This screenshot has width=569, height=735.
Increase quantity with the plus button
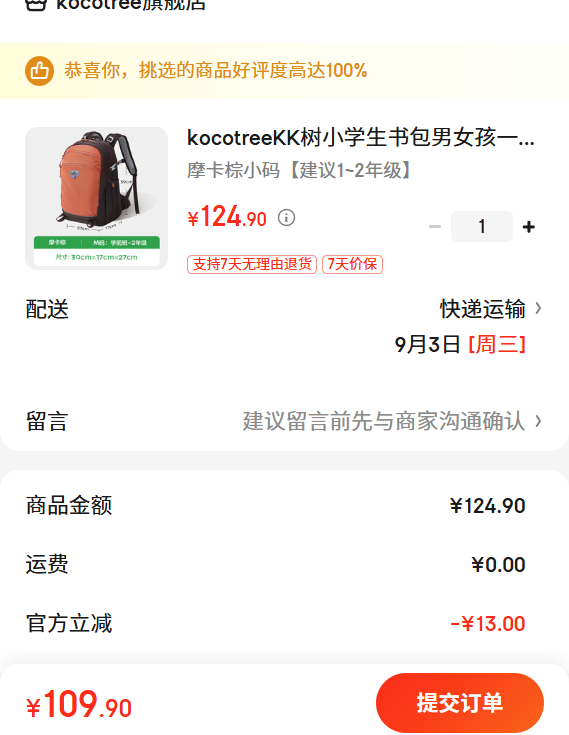(529, 227)
